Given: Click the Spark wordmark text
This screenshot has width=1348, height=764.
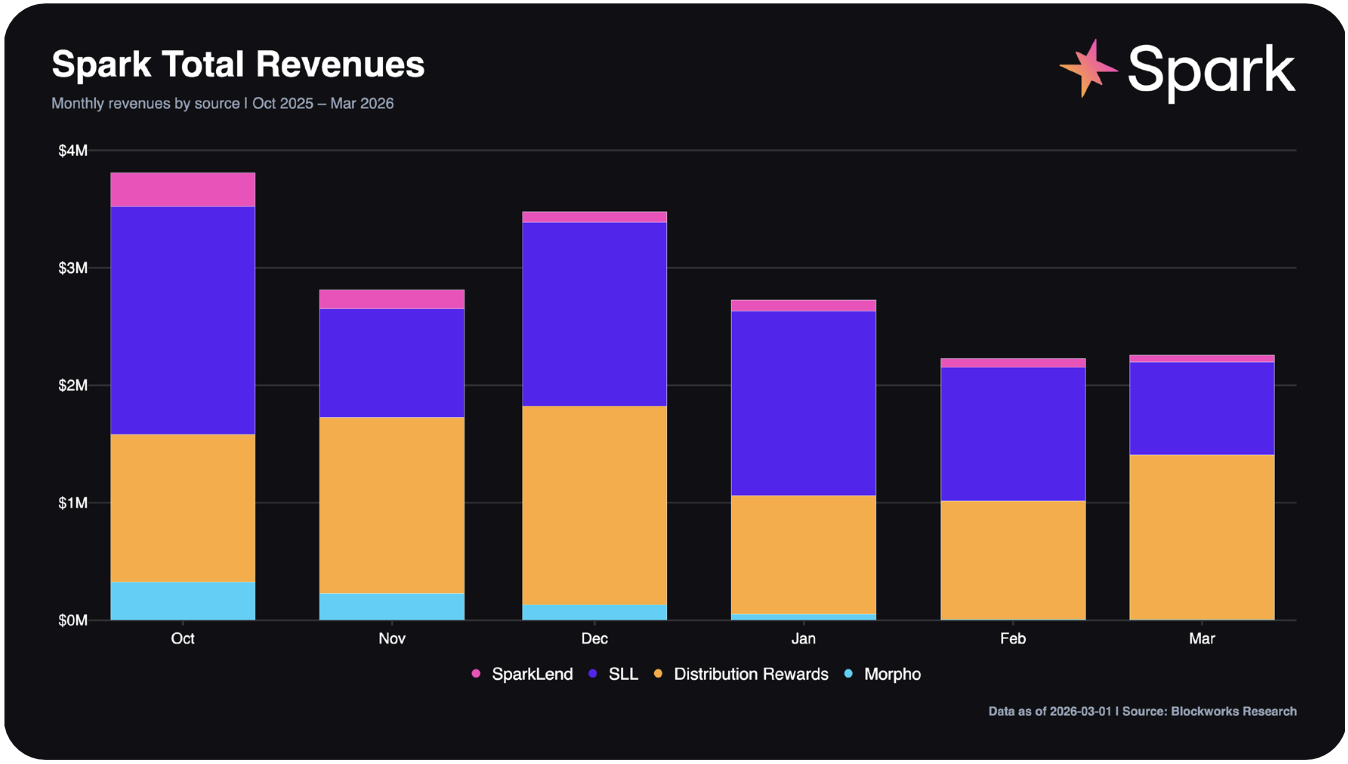Looking at the screenshot, I should [x=1212, y=71].
